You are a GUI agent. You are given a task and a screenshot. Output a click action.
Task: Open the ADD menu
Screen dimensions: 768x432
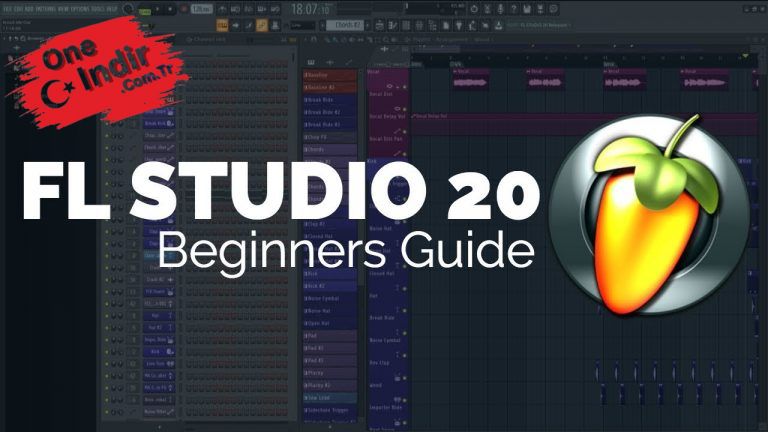[28, 9]
